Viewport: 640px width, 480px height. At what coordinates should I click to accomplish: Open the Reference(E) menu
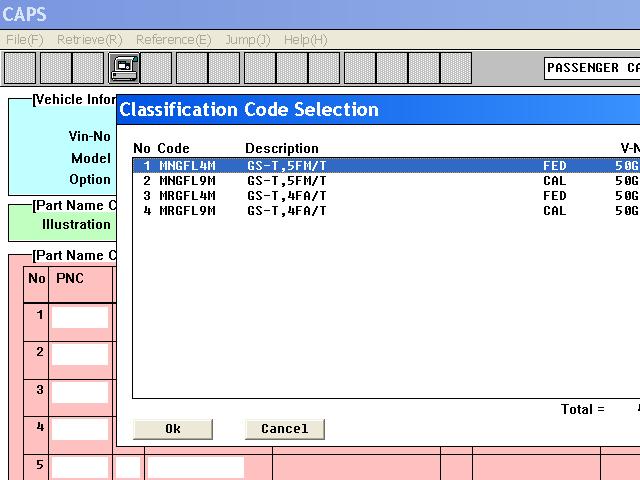click(174, 40)
